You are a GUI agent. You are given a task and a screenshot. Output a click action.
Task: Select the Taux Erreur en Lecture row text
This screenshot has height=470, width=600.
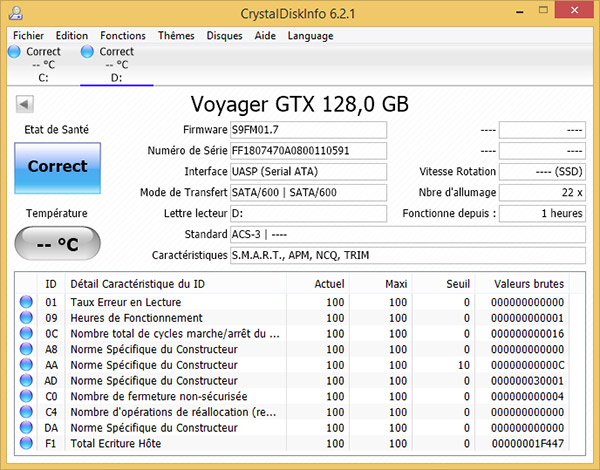tap(126, 302)
